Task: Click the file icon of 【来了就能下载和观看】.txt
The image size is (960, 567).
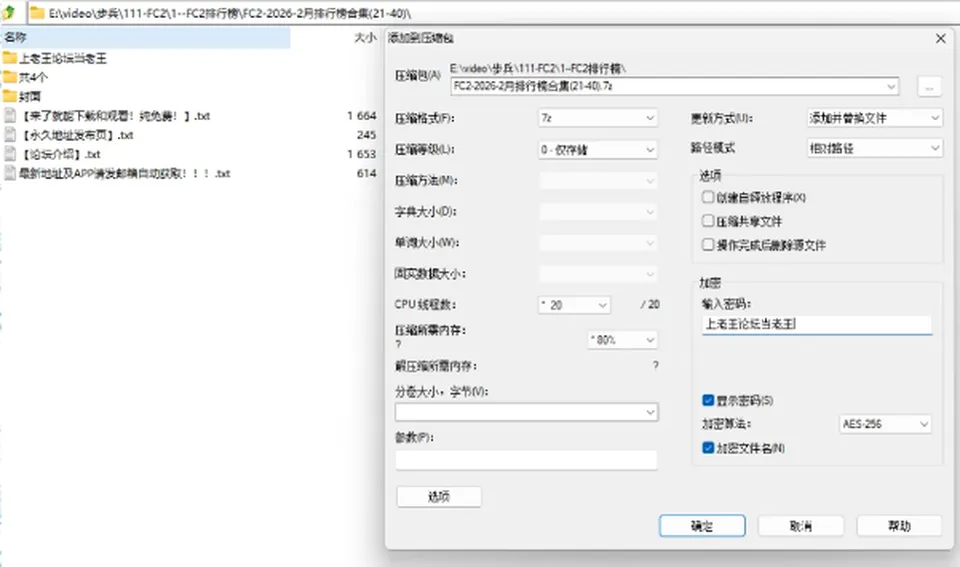Action: click(10, 116)
